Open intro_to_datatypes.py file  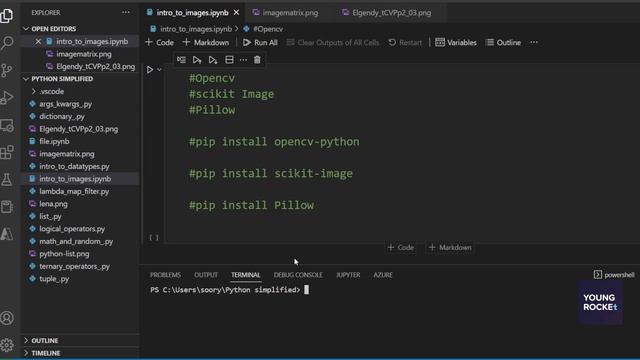click(x=74, y=167)
